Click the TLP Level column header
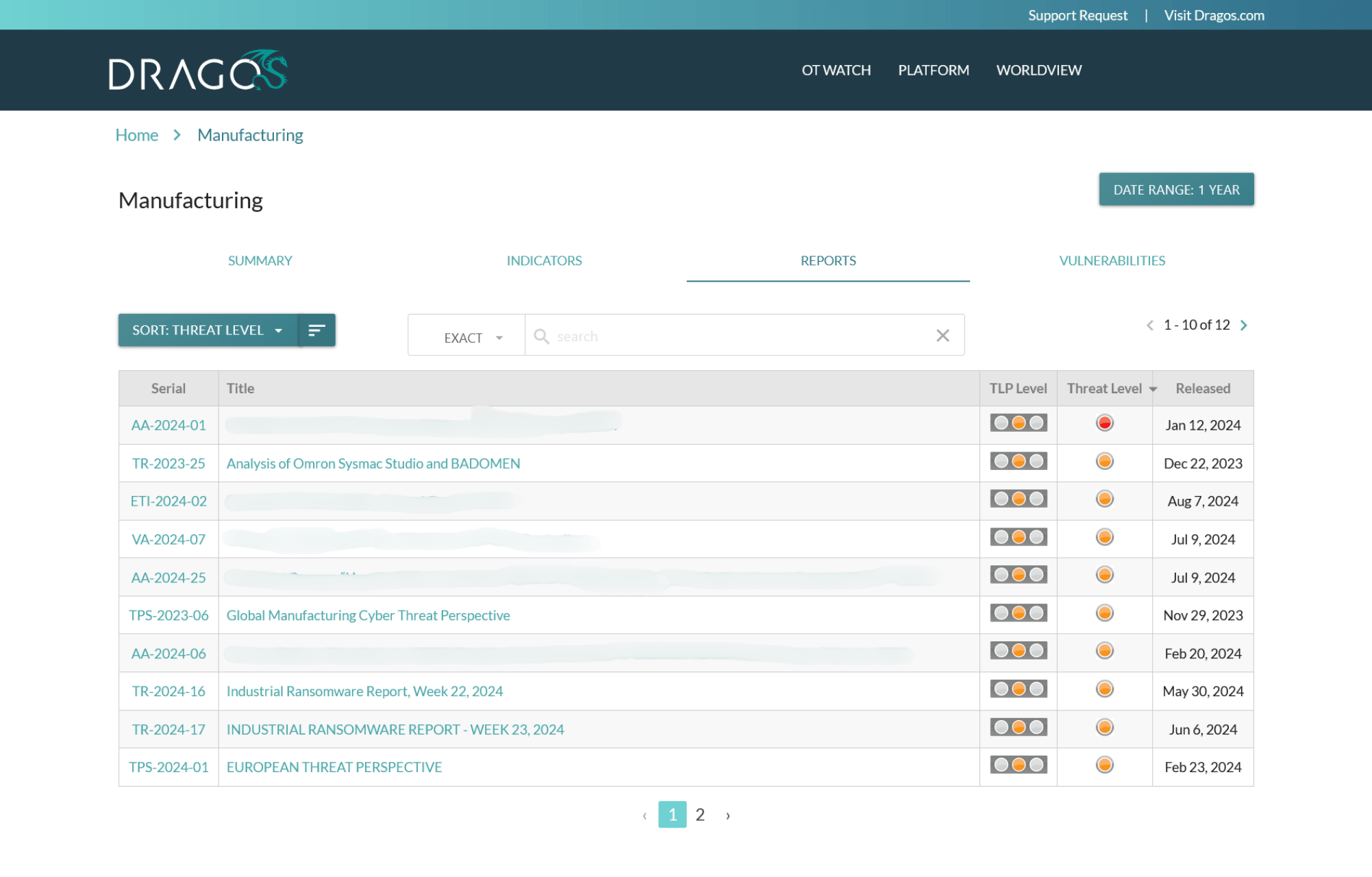Viewport: 1372px width, 877px height. tap(1018, 388)
